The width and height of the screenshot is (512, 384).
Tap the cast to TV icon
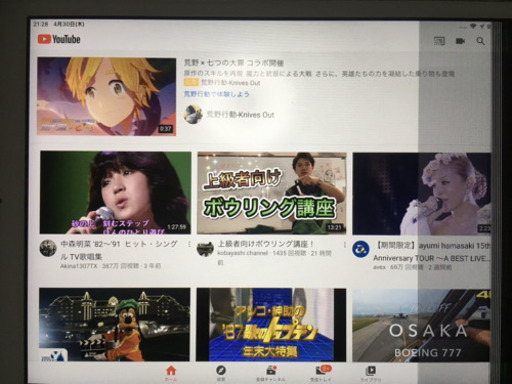(439, 41)
